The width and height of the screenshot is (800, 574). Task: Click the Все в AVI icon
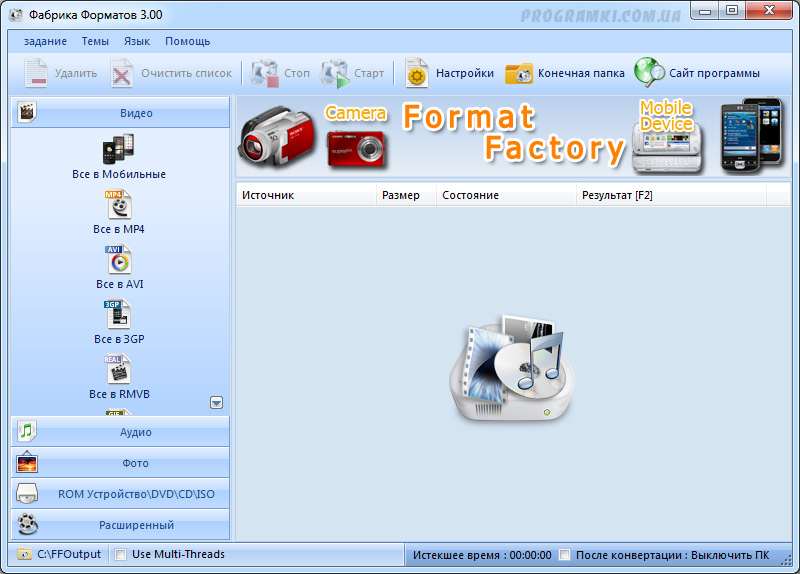[x=119, y=259]
